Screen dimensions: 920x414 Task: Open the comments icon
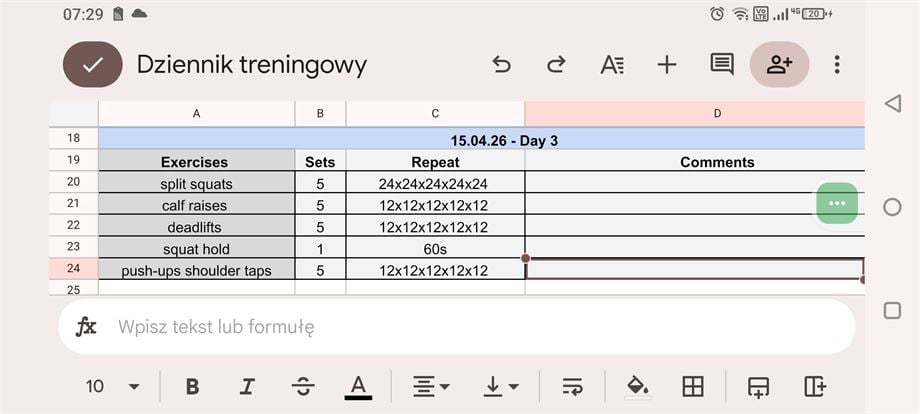click(x=722, y=65)
